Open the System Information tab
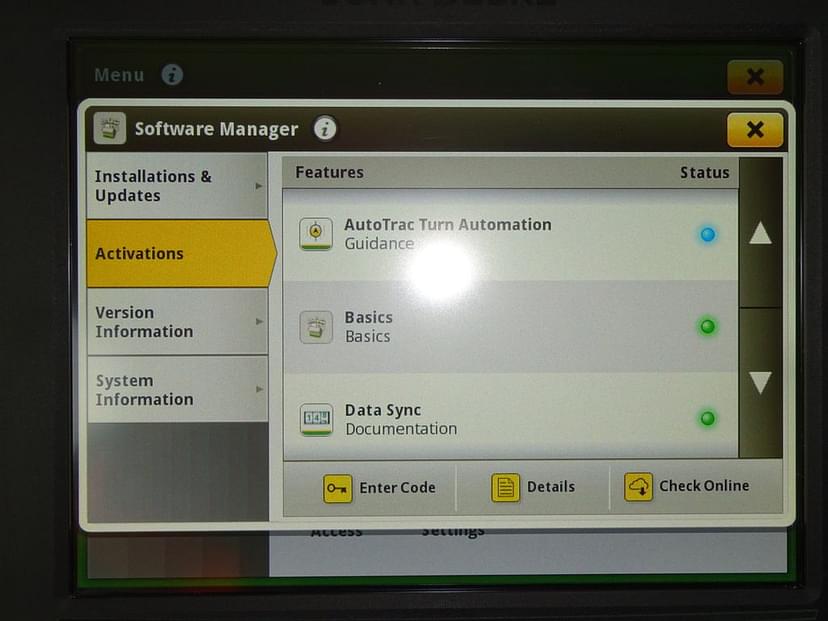The image size is (828, 621). pyautogui.click(x=177, y=389)
